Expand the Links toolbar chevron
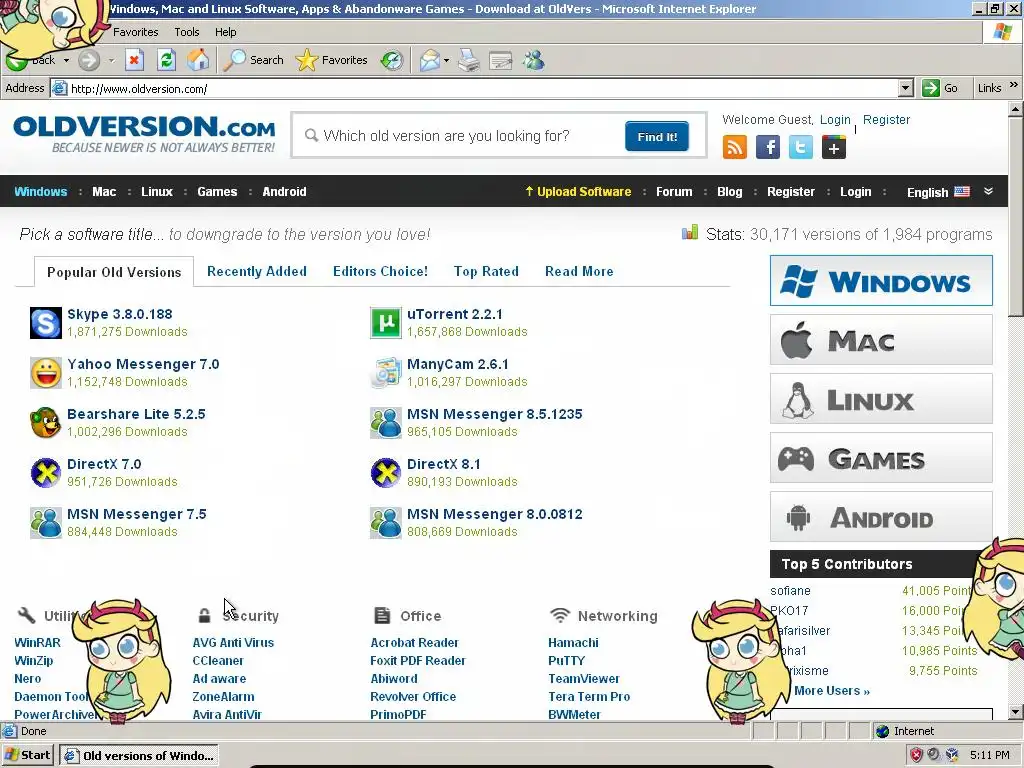The image size is (1024, 768). point(1014,85)
